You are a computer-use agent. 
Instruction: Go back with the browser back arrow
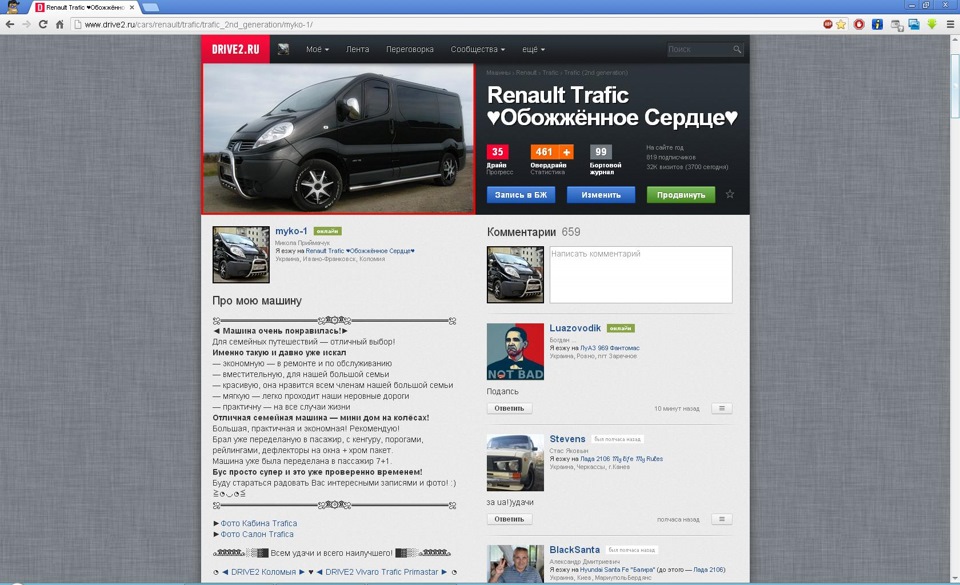tap(10, 24)
